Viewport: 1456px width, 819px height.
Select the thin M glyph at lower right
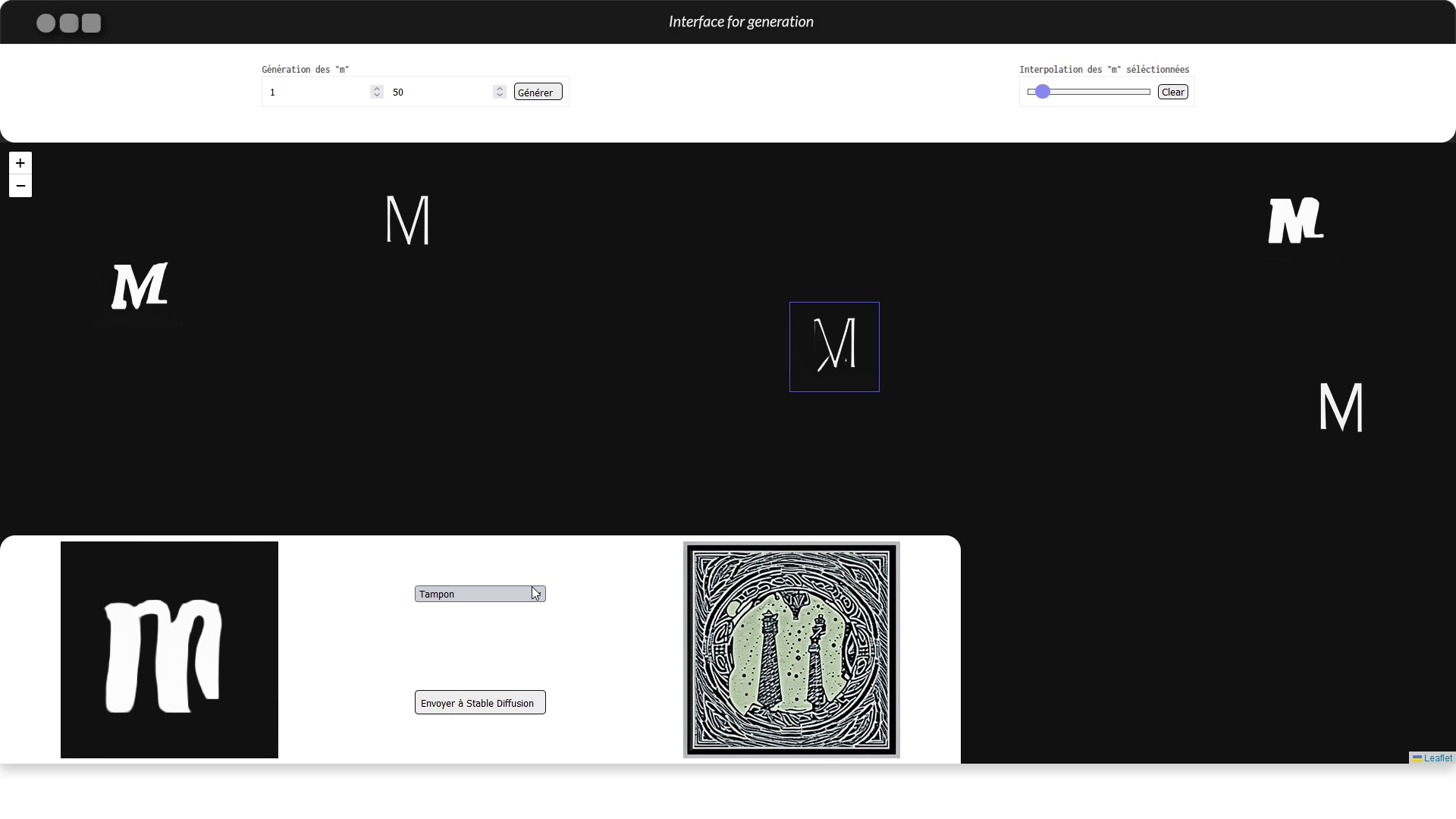[x=1341, y=407]
